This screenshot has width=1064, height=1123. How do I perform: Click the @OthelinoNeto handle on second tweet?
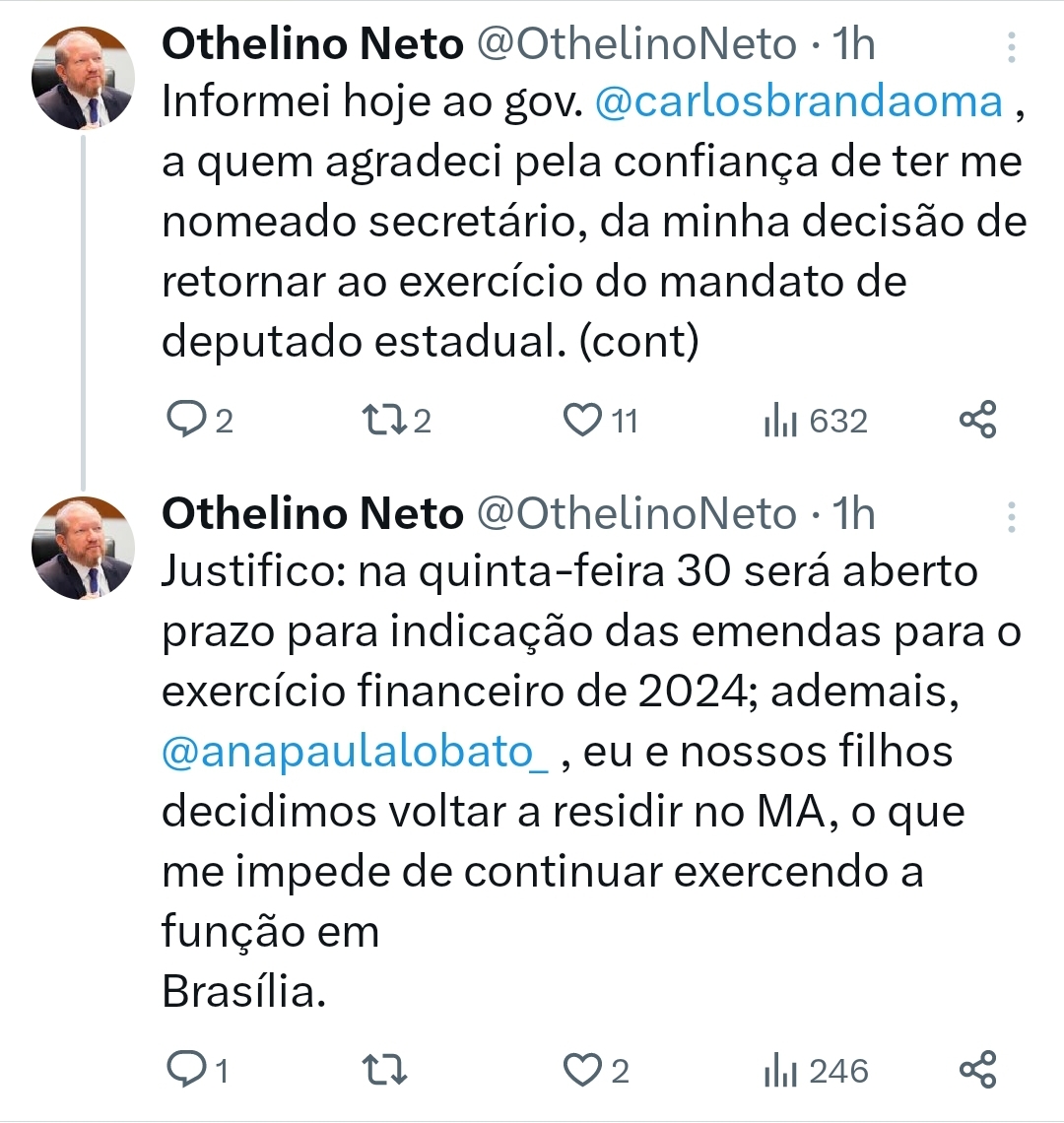click(x=636, y=513)
